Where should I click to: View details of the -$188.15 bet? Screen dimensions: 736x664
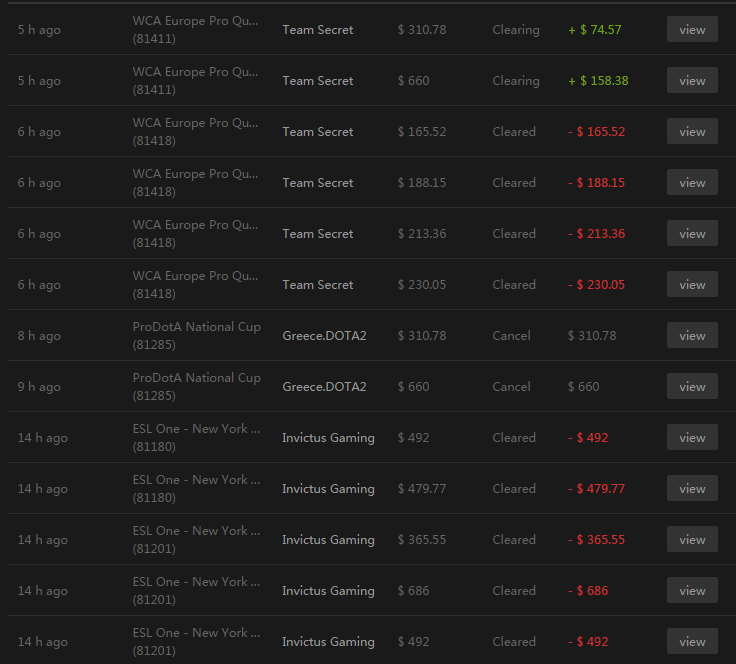(692, 182)
